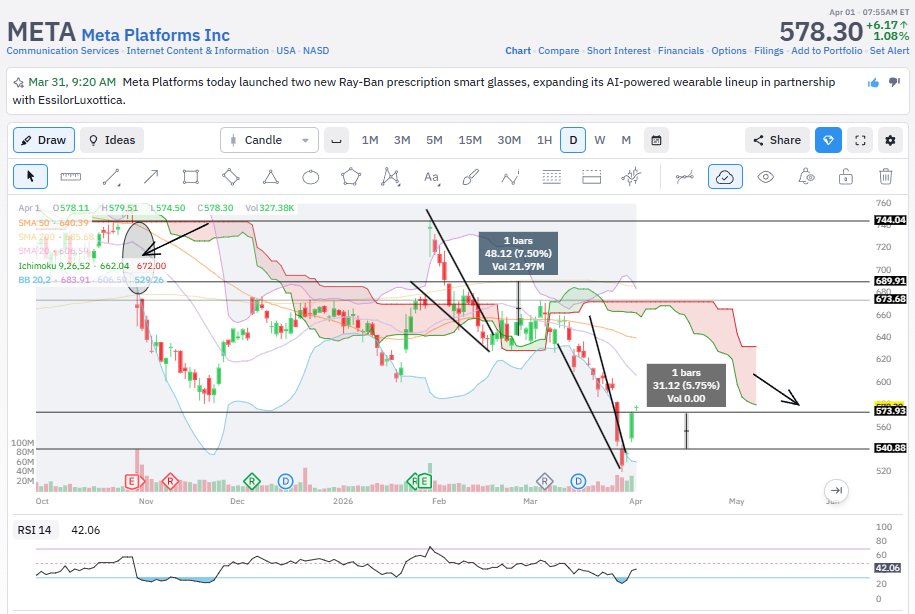
Task: Pick the pitchfork drawing tool
Action: pos(631,176)
